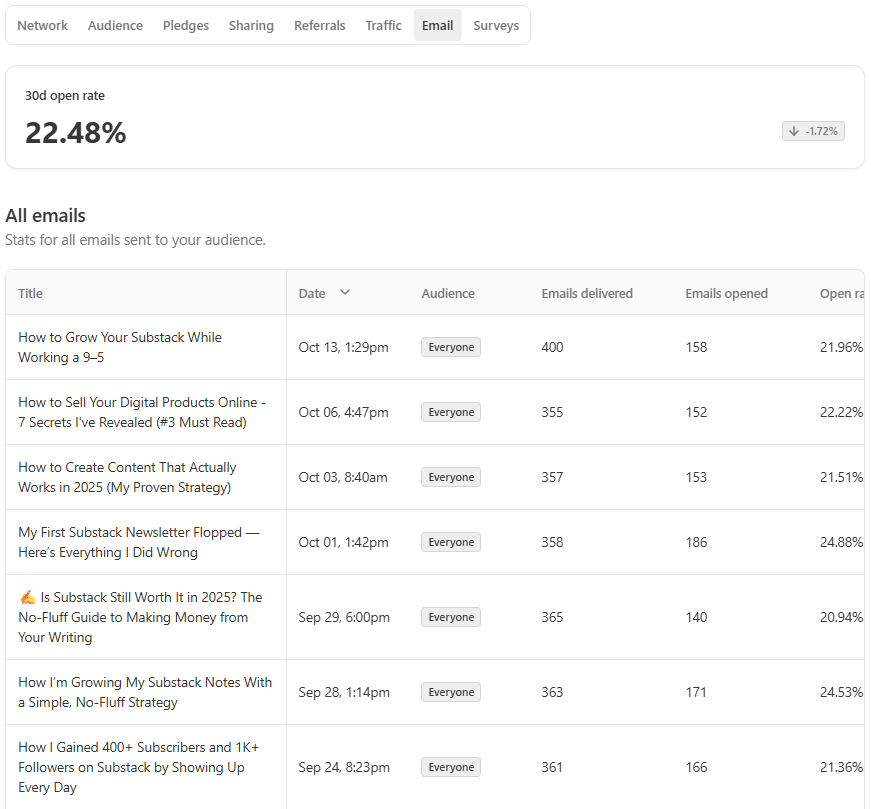Click emails opened value 140
871x809 pixels.
(x=696, y=617)
